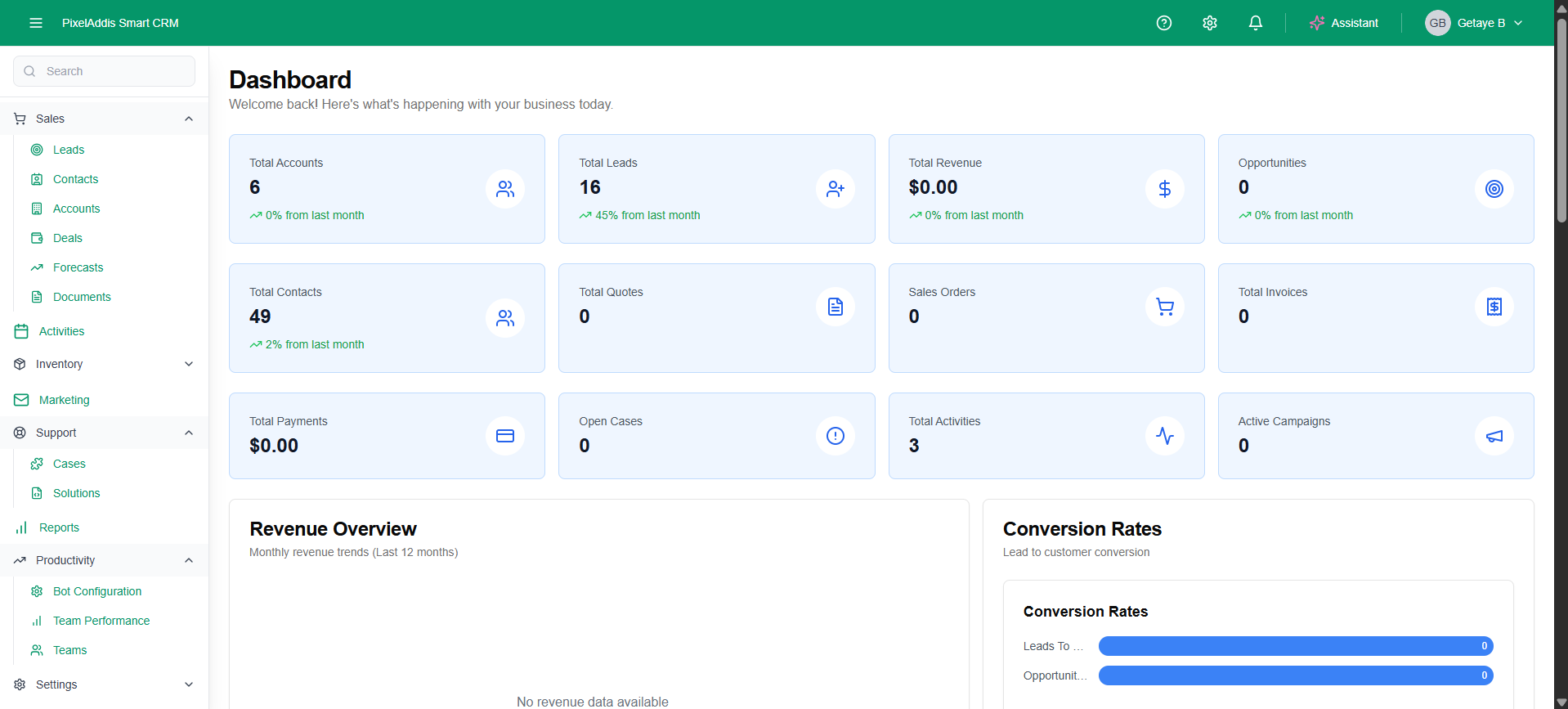The width and height of the screenshot is (1568, 709).
Task: Click the Opportunities target icon
Action: pyautogui.click(x=1494, y=189)
